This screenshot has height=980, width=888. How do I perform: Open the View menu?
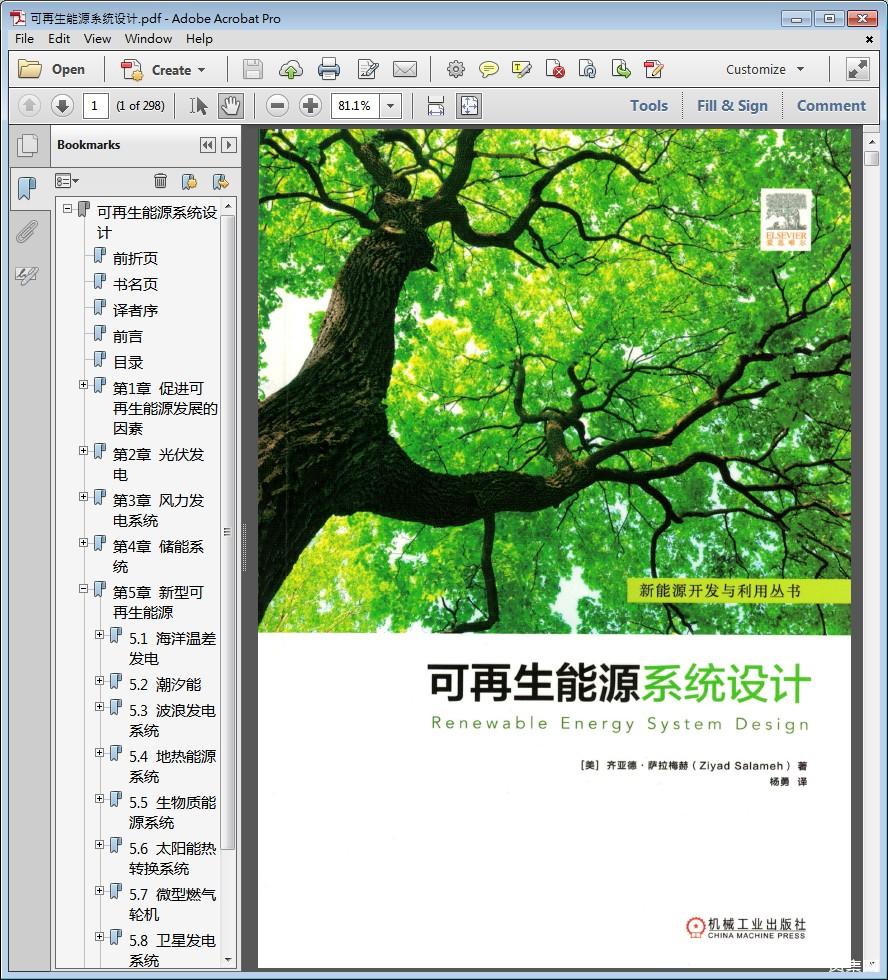point(97,39)
